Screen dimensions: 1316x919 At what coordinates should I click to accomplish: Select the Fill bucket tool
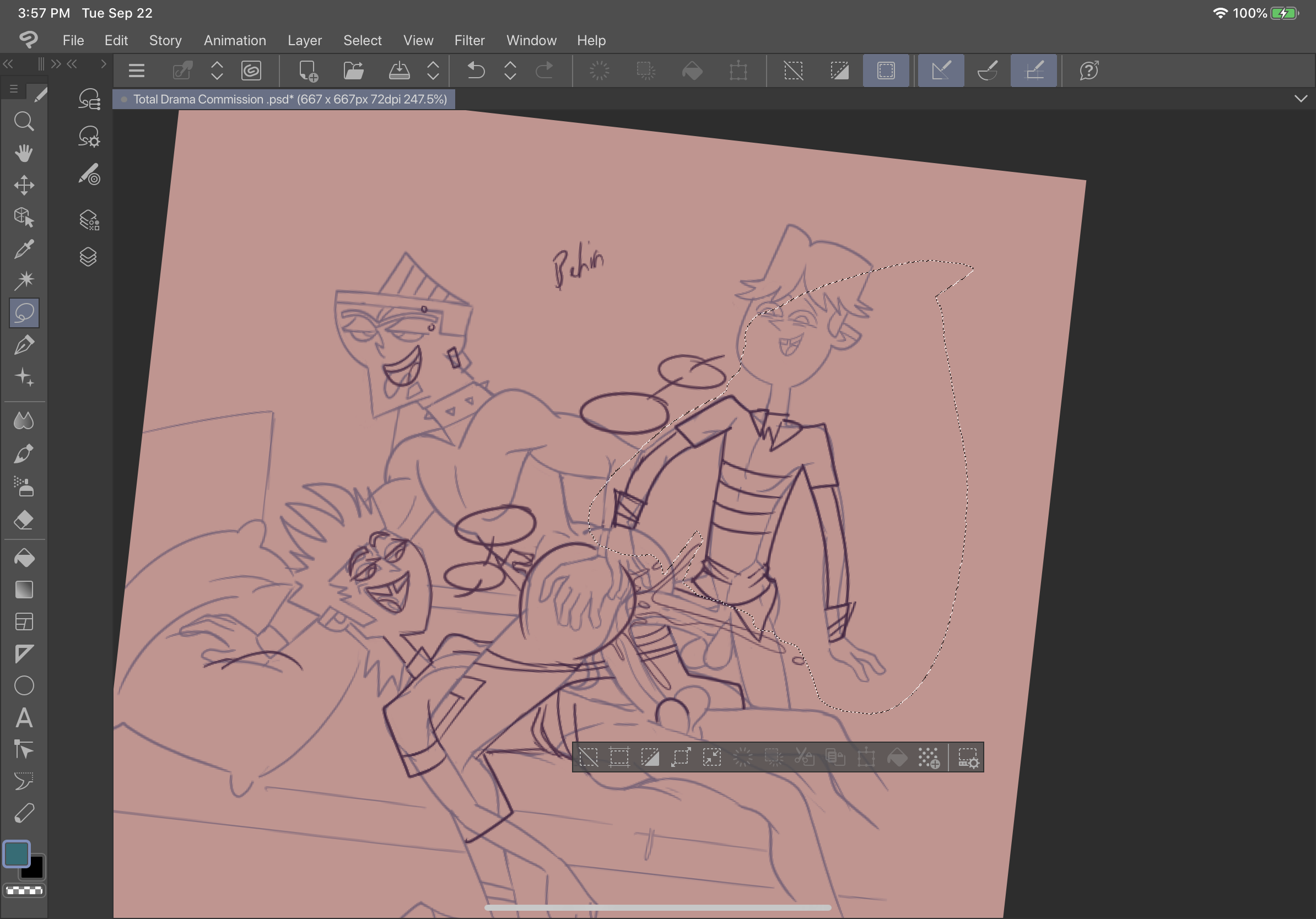(x=24, y=558)
